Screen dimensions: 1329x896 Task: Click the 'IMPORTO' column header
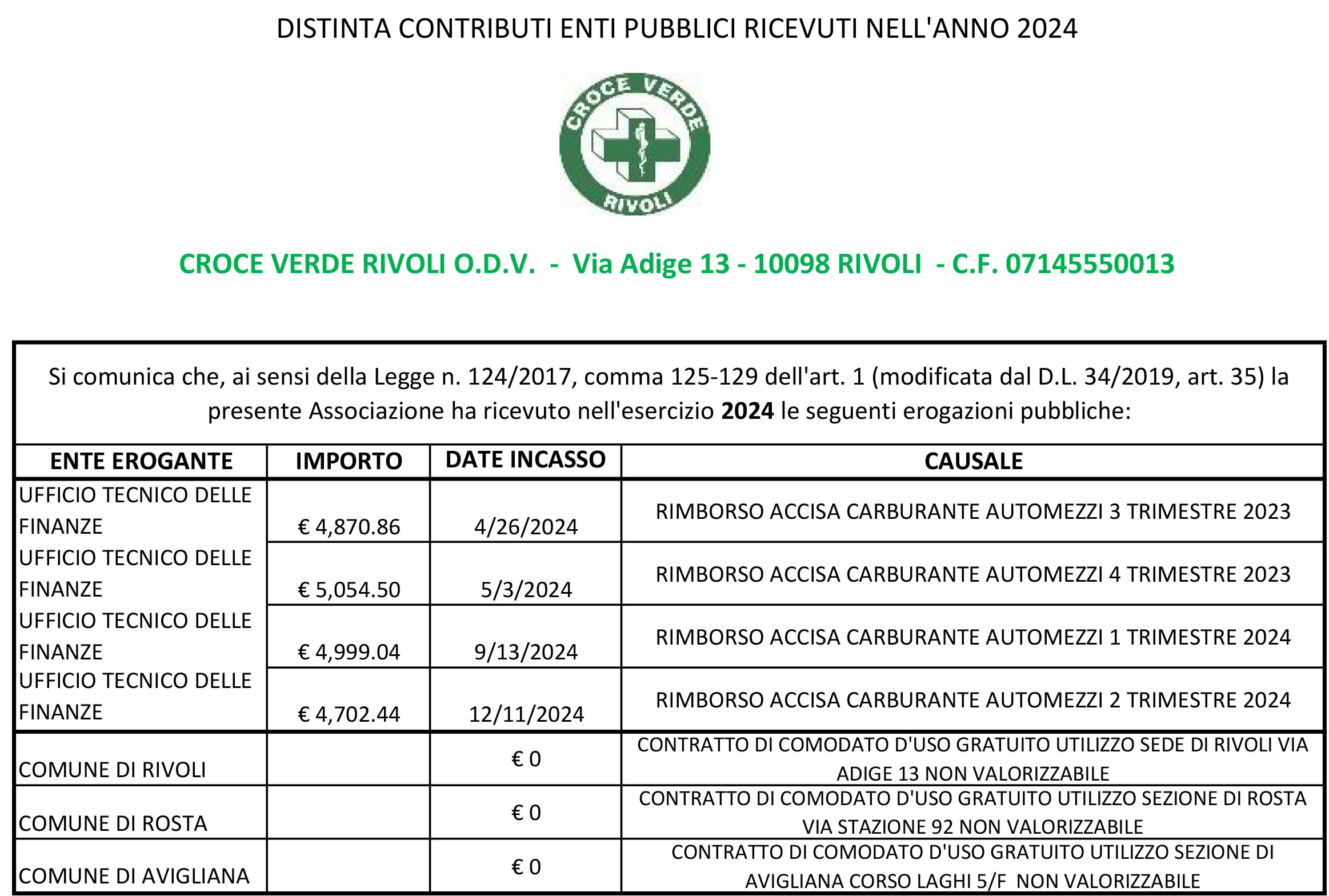[349, 461]
